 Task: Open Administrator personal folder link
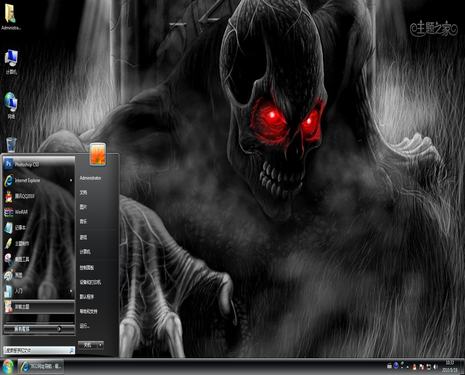[x=90, y=178]
